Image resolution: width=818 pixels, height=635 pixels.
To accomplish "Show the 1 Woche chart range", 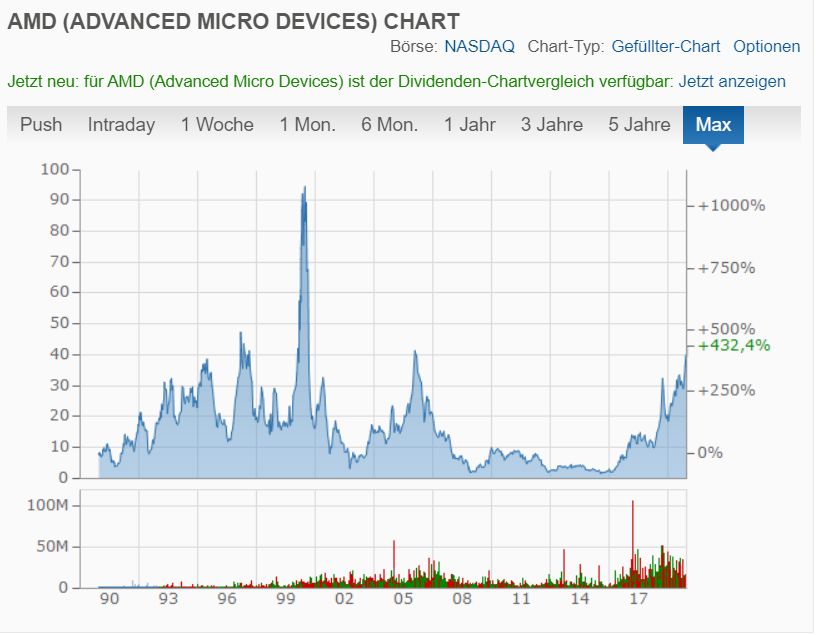I will (x=217, y=125).
